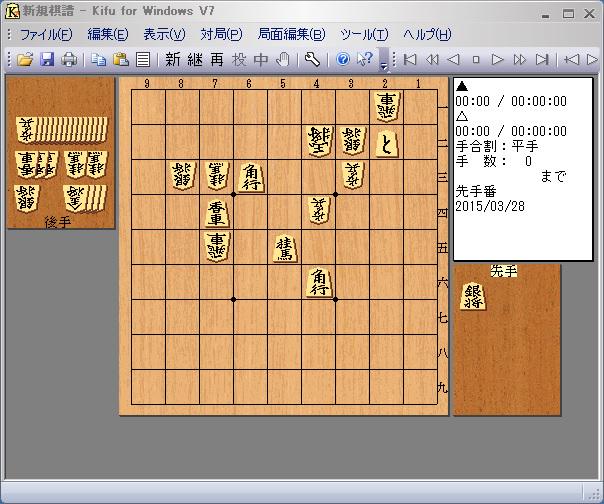Viewport: 604px width, 504px height.
Task: Pick the 銀将 silver in sente's hand
Action: [x=473, y=296]
